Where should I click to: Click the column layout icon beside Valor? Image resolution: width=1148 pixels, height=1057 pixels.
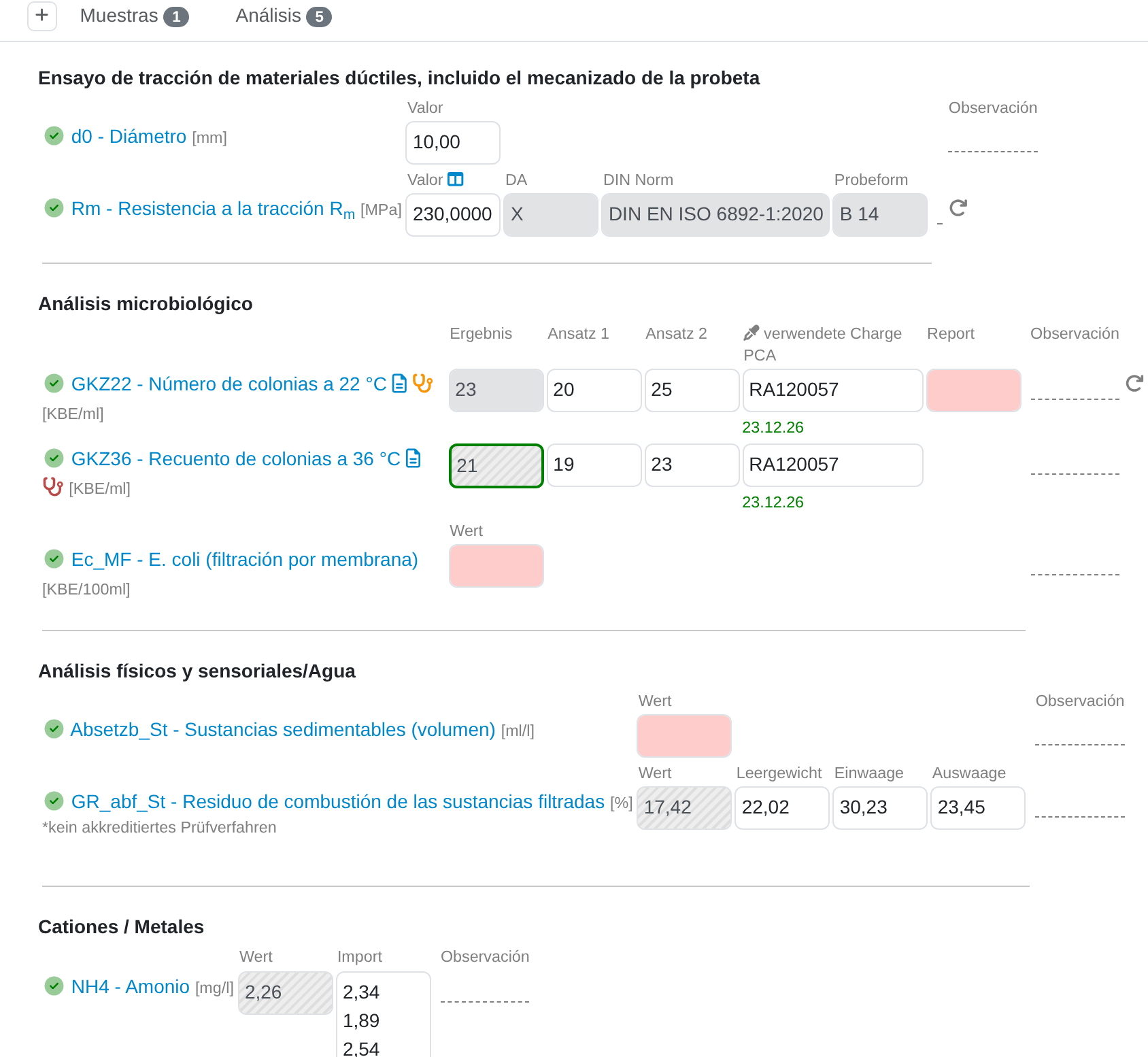click(456, 180)
